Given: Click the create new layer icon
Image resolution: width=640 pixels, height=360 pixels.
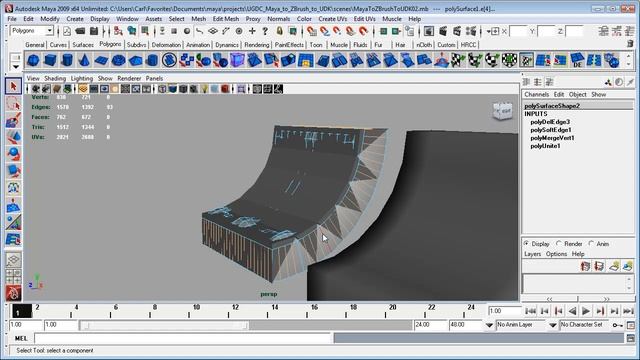Looking at the screenshot, I should 613,266.
